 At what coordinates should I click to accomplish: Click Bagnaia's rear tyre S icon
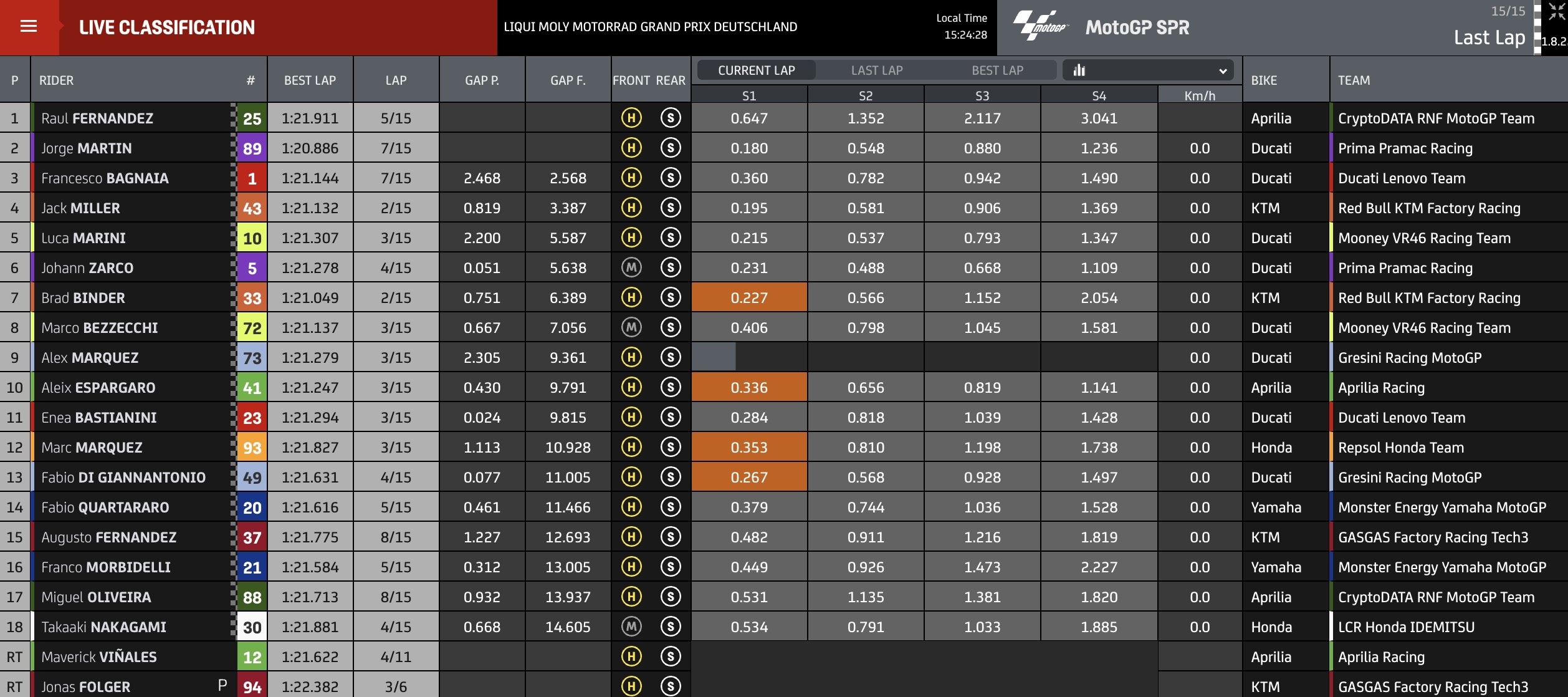click(671, 178)
